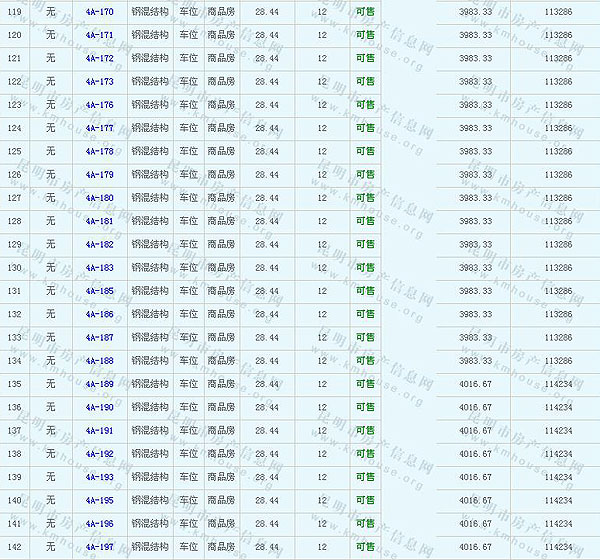Open unit 4A-182 details
This screenshot has height=560, width=600.
pos(99,245)
